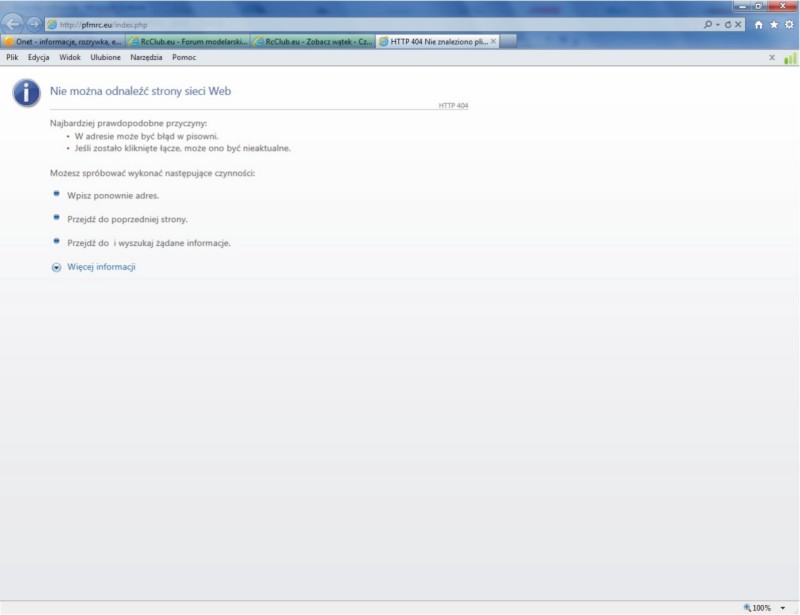
Task: Click the 'HTTP 404' error code label
Action: pyautogui.click(x=453, y=106)
